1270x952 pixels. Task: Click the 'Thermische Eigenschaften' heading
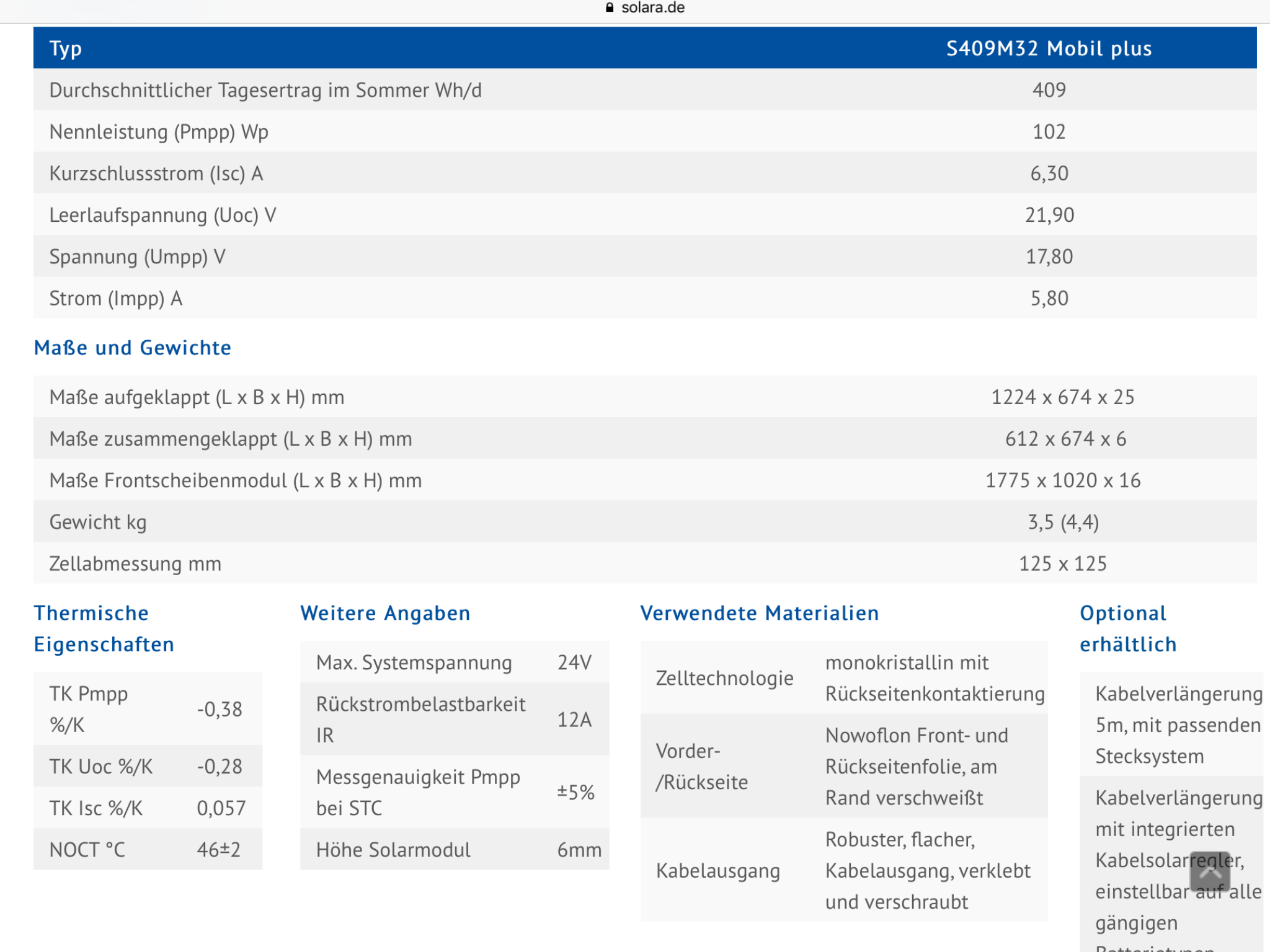pos(104,628)
